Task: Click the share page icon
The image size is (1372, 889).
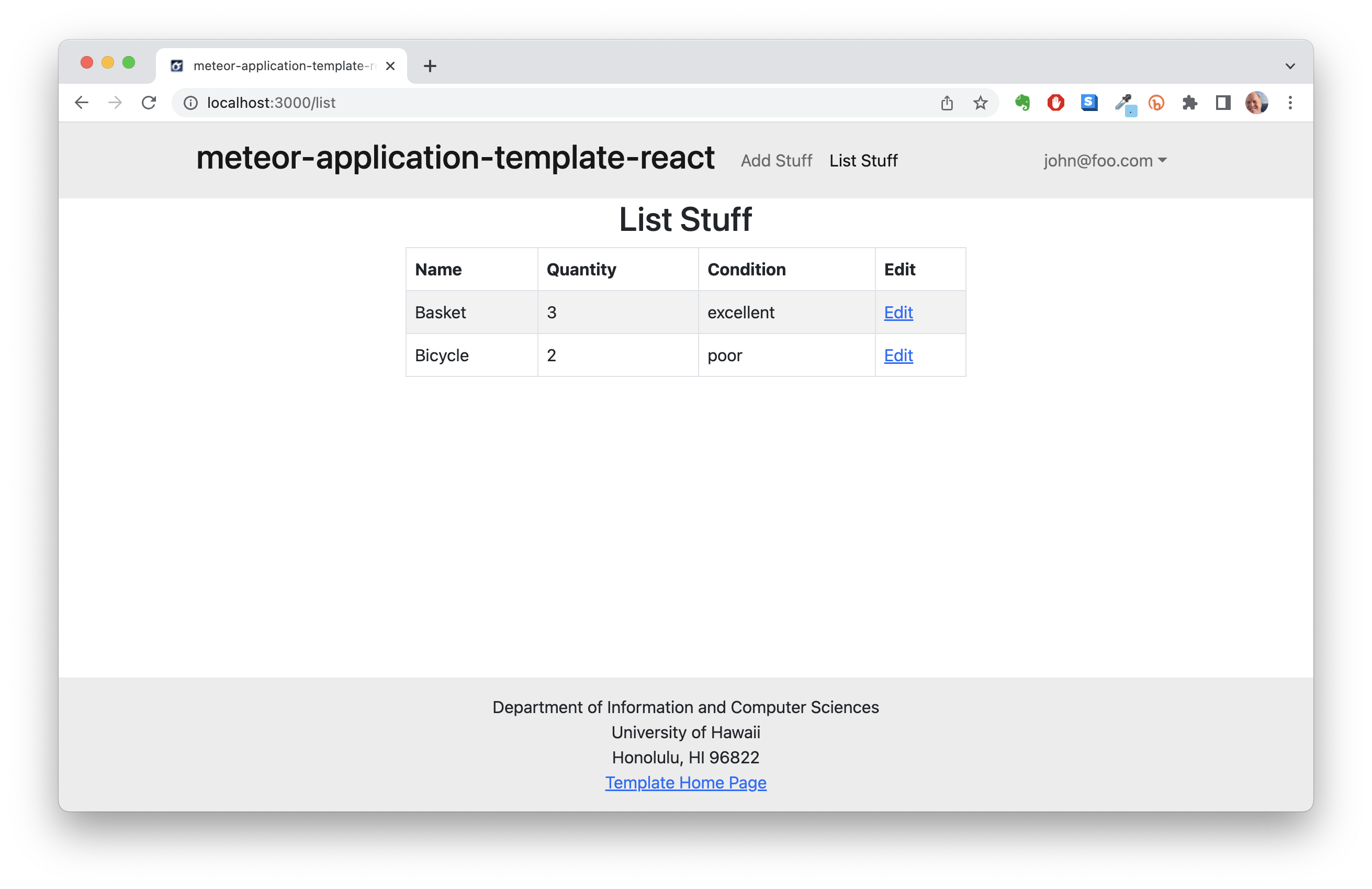Action: click(x=947, y=103)
